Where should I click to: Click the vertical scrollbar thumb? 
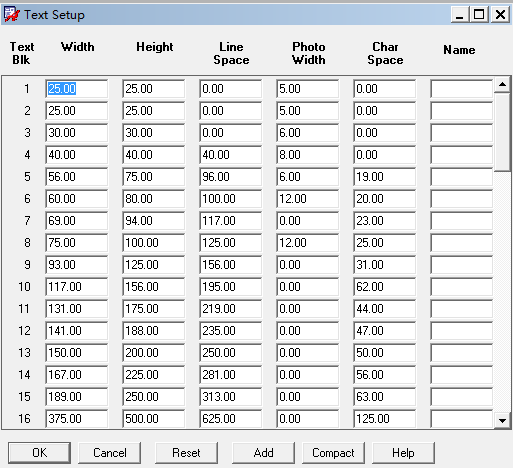tap(502, 132)
